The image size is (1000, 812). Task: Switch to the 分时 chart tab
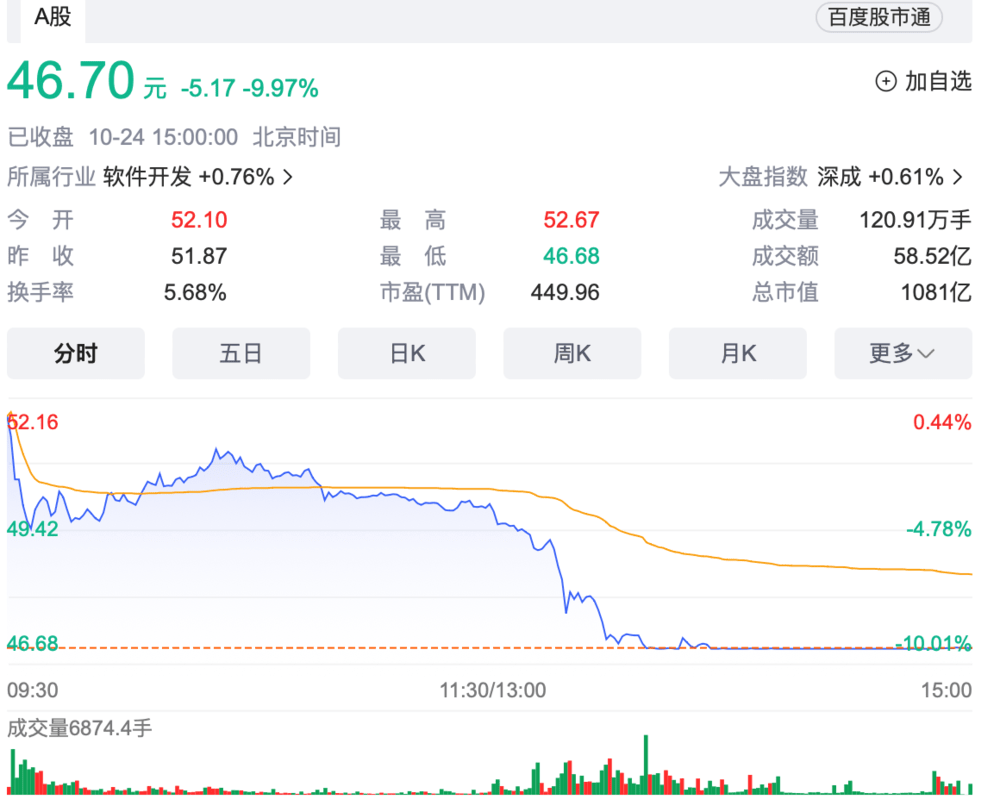click(76, 353)
